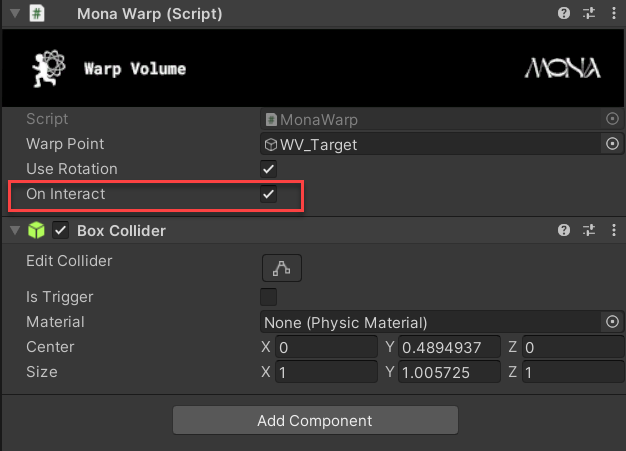Open help for Mona Warp script
Image resolution: width=626 pixels, height=451 pixels.
coord(566,13)
